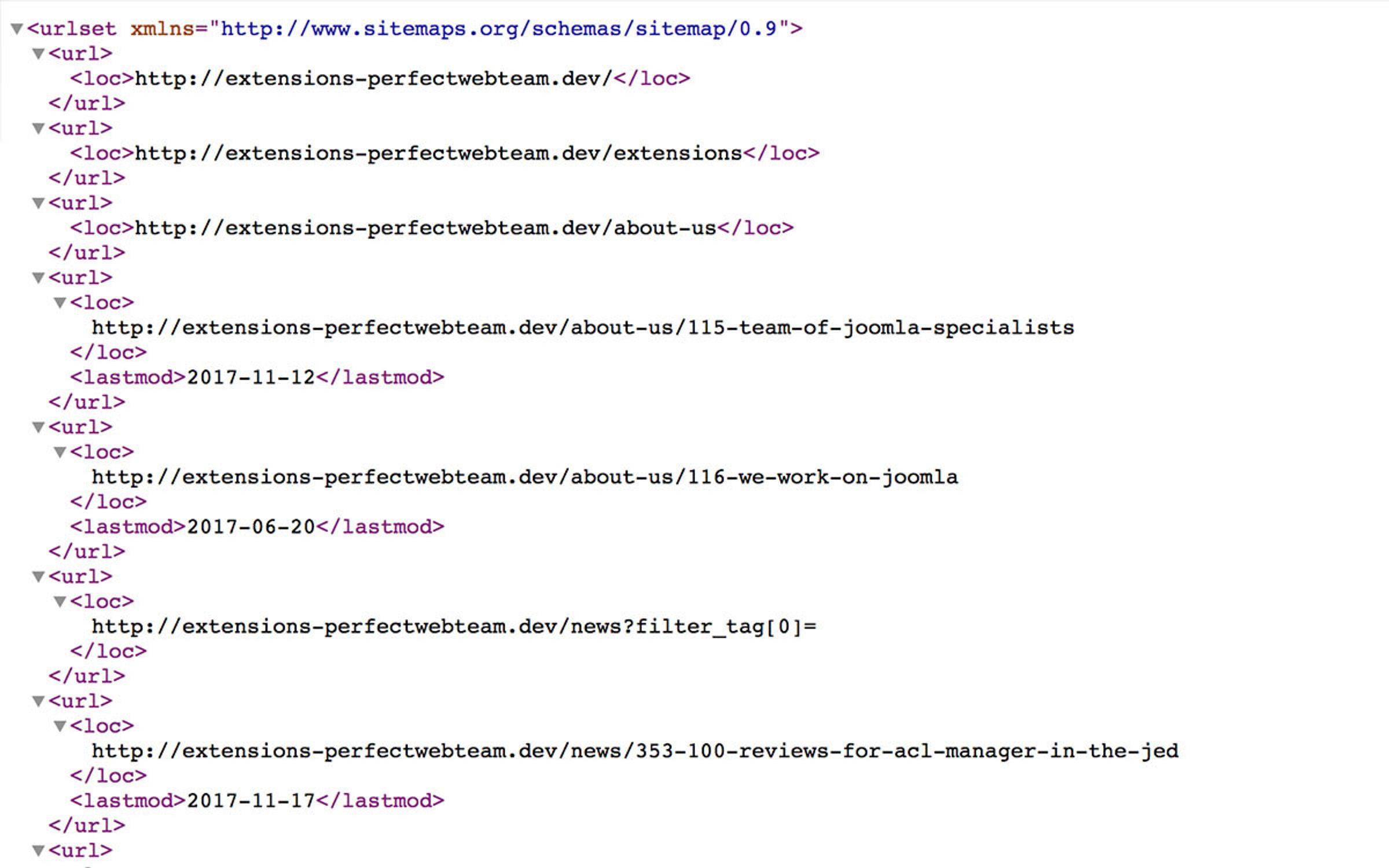Click the extensions-perfectwebteam.dev/extensions URL text
The width and height of the screenshot is (1389, 868).
click(x=439, y=153)
